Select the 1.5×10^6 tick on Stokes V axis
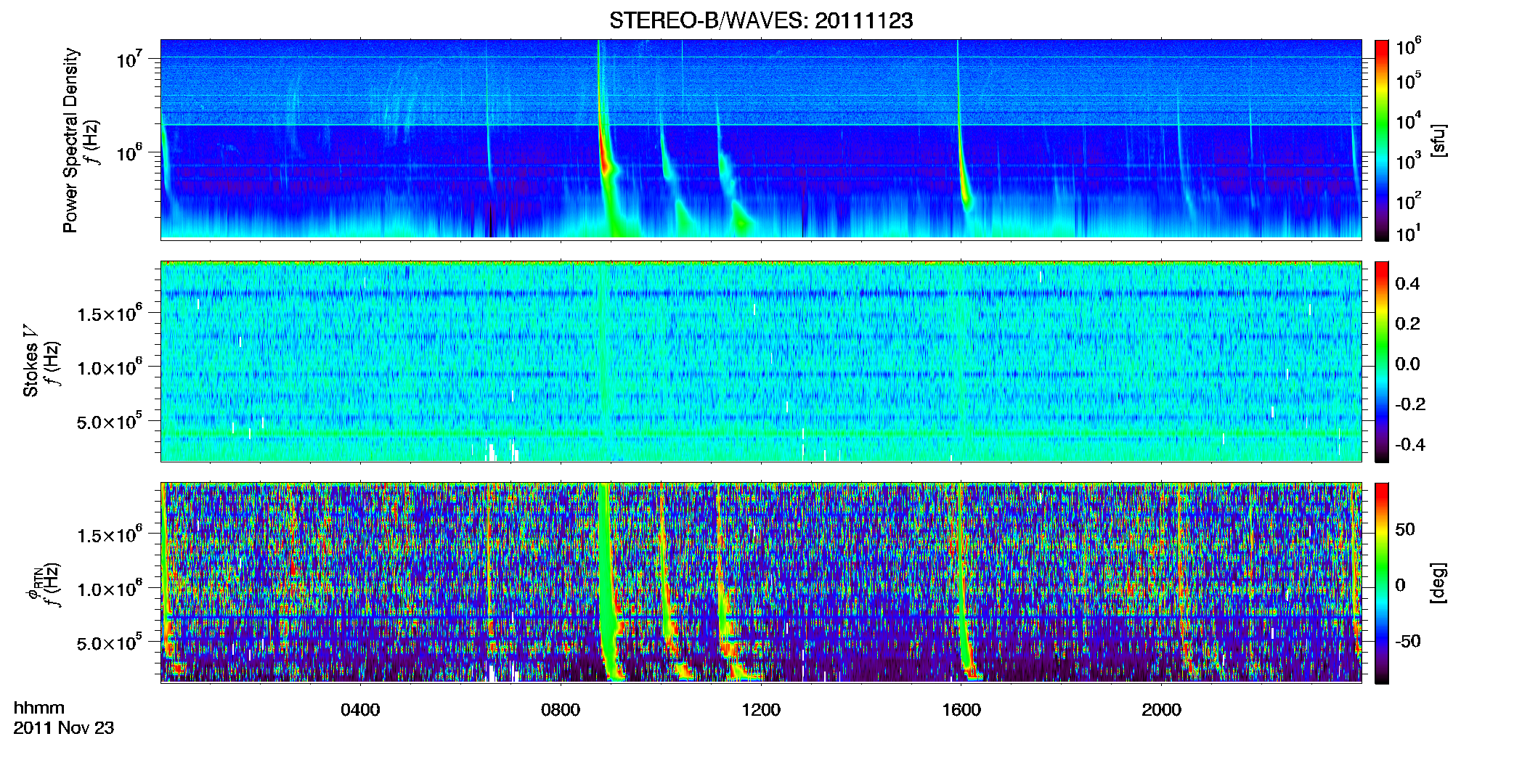The image size is (1522, 784). tap(110, 314)
